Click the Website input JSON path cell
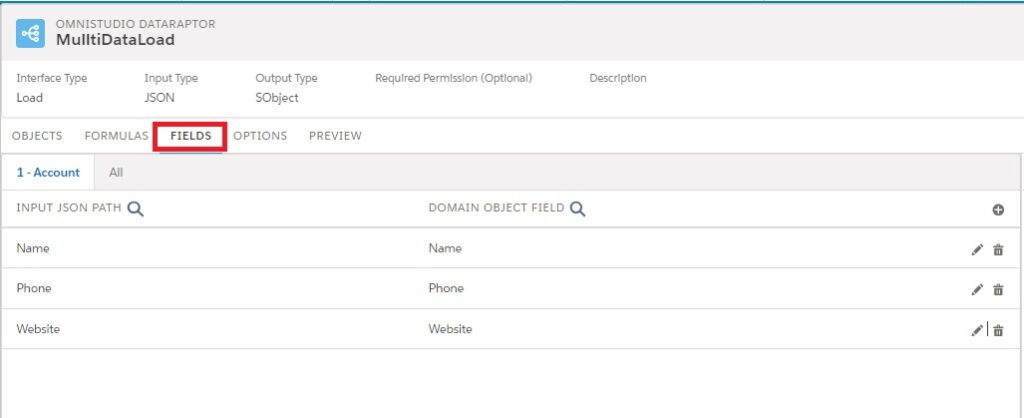 pos(38,329)
